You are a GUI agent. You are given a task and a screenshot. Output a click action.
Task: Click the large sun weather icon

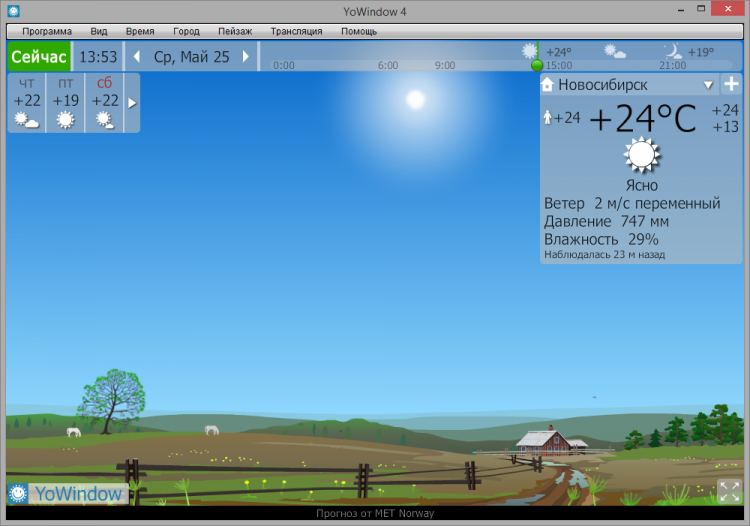click(x=641, y=155)
